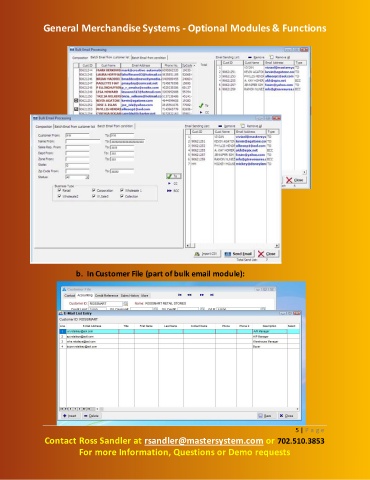The width and height of the screenshot is (370, 480).
Task: Open the Credit Reference tab
Action: [107, 295]
